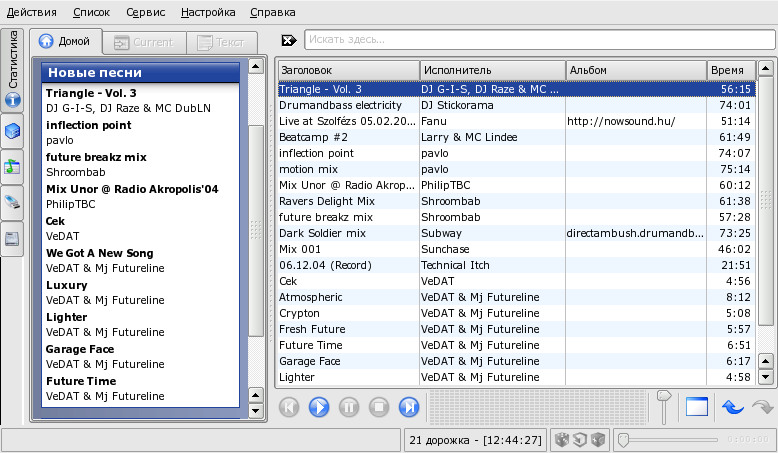Pause playback button
Viewport: 778px width, 453px height.
coord(349,407)
